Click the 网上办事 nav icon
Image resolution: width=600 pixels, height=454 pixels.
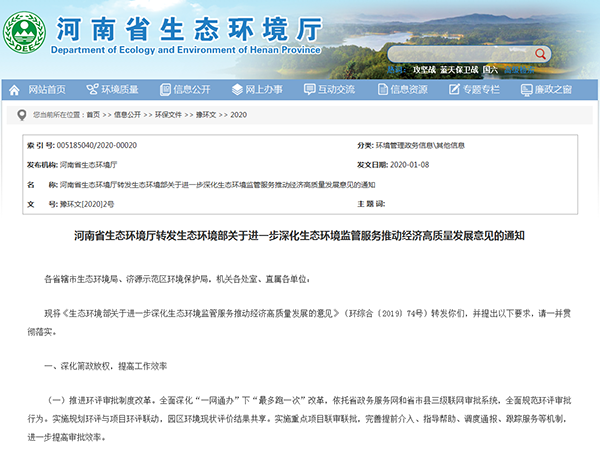click(x=235, y=89)
